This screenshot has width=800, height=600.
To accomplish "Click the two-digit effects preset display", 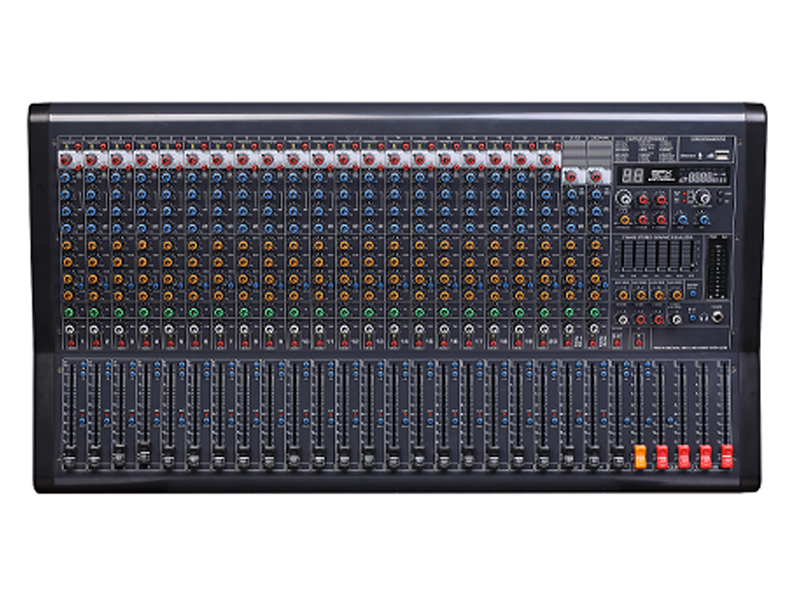I will [x=633, y=176].
